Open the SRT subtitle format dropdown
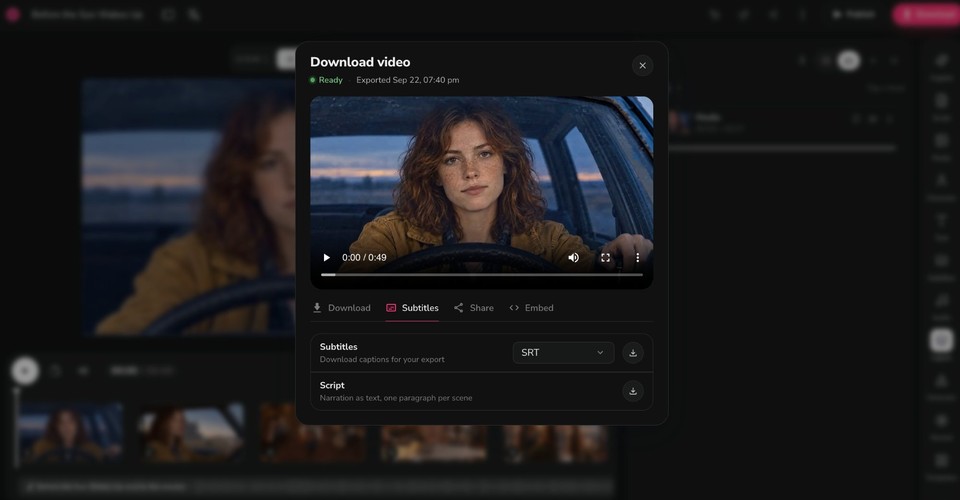Image resolution: width=960 pixels, height=500 pixels. click(563, 353)
